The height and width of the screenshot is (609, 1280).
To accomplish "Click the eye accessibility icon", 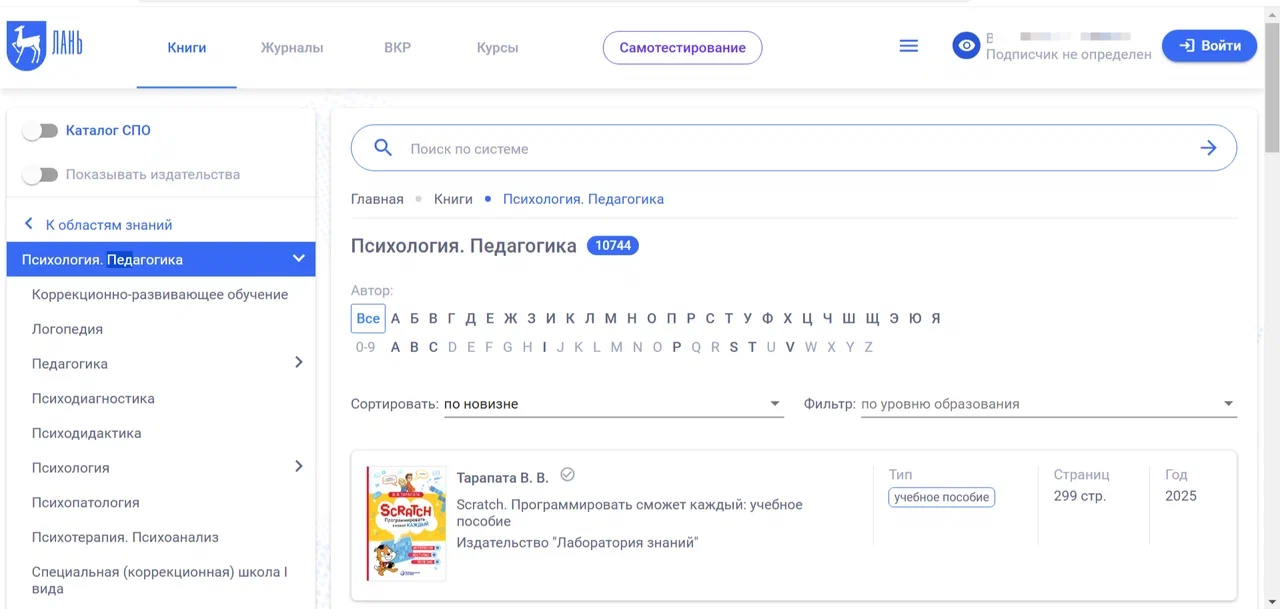I will [965, 46].
